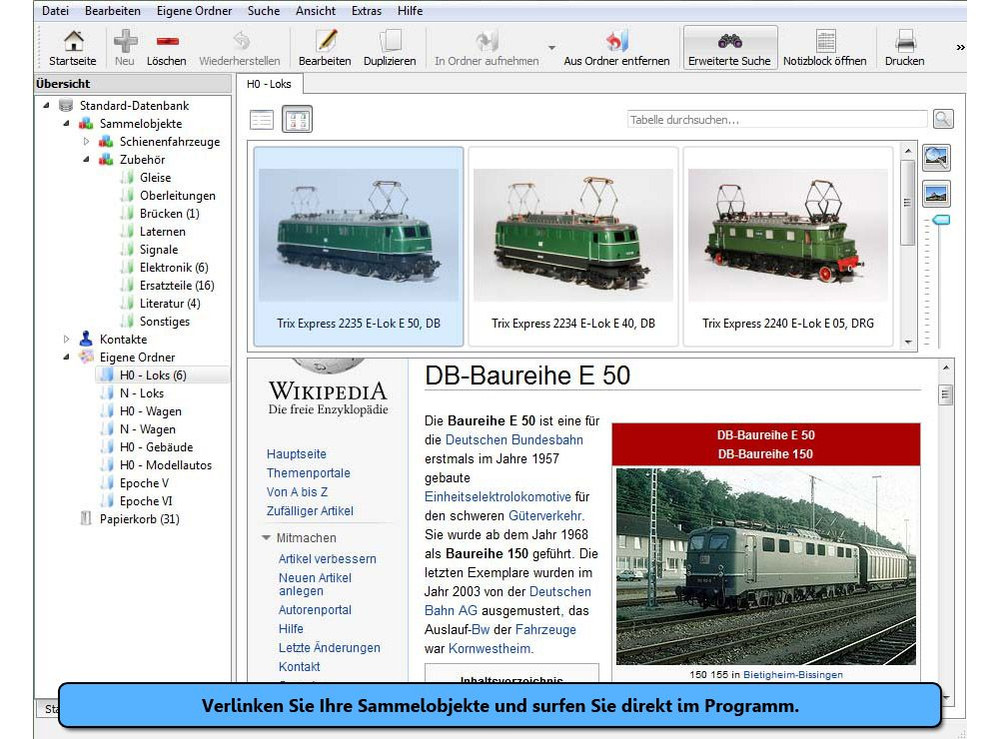Viewport: 1000px width, 739px height.
Task: Select the H0 - Loks tab
Action: tap(269, 84)
